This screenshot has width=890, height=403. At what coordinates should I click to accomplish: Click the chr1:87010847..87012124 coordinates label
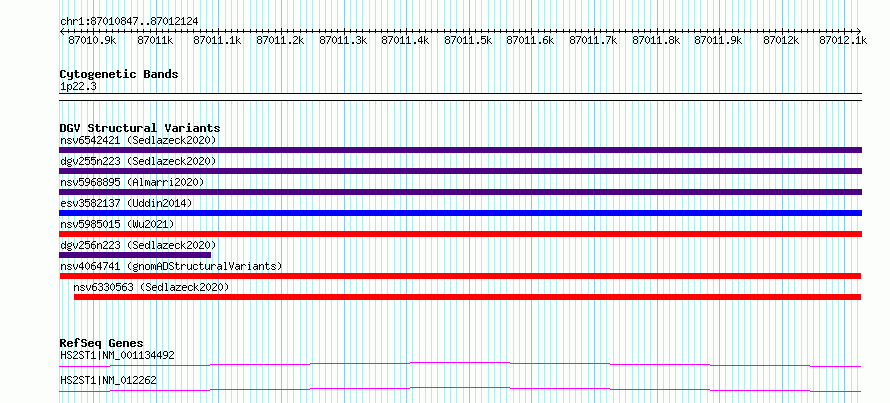pos(129,21)
